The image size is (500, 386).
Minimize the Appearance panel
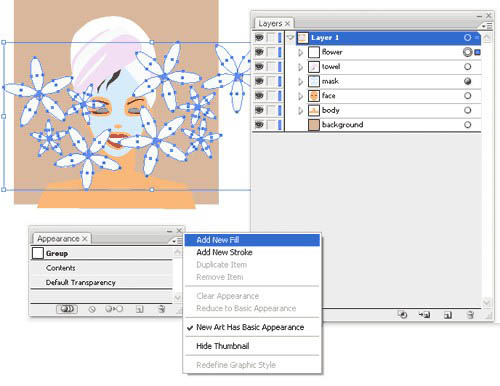(x=170, y=231)
